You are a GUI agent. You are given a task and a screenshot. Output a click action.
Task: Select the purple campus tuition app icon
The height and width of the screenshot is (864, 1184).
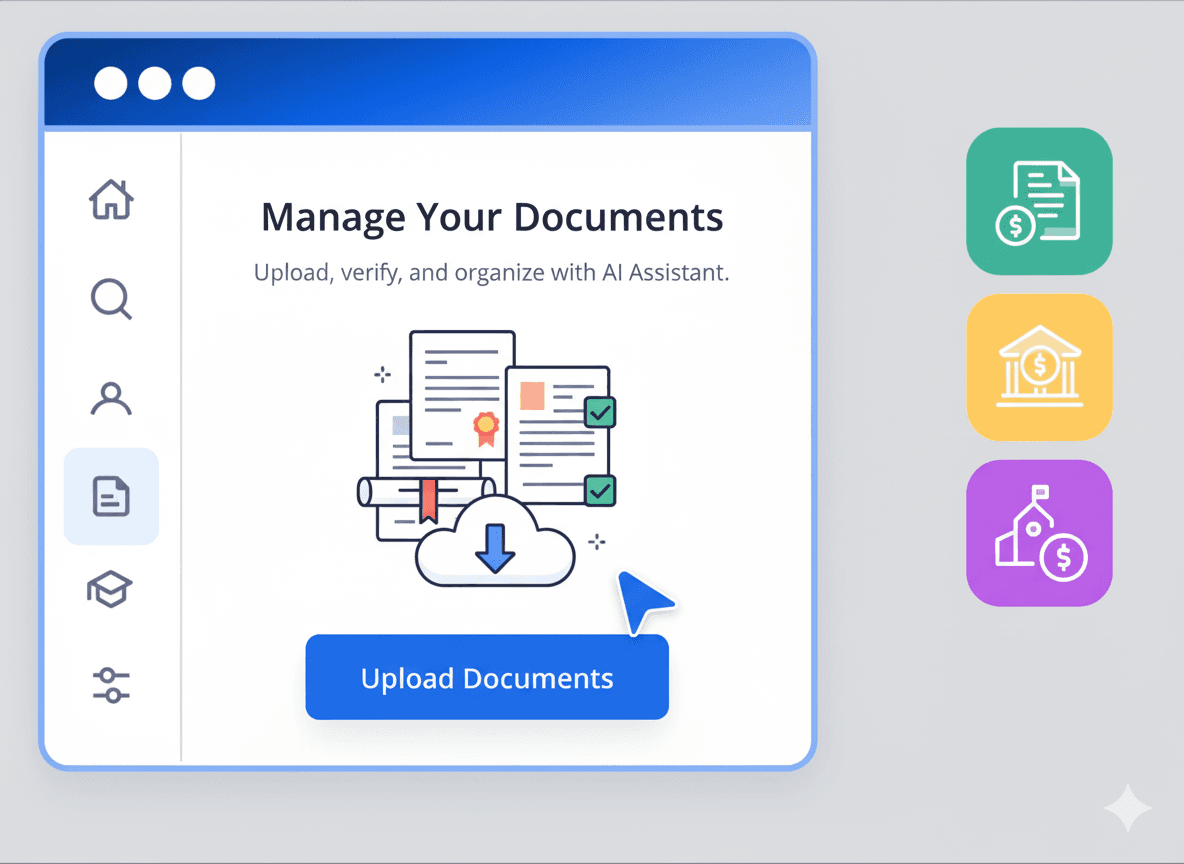pyautogui.click(x=1039, y=532)
